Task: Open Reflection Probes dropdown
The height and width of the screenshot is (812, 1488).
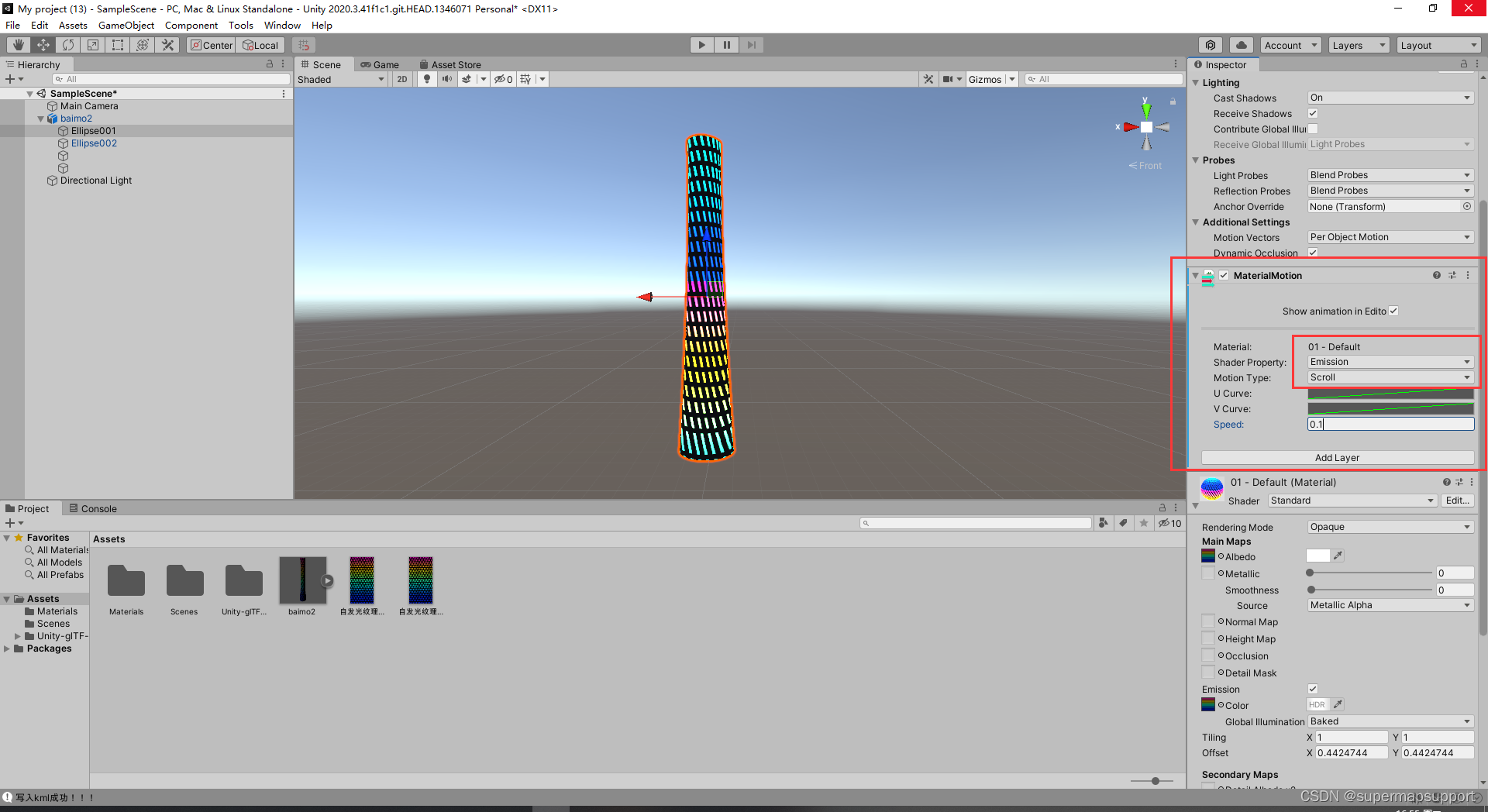Action: coord(1390,191)
